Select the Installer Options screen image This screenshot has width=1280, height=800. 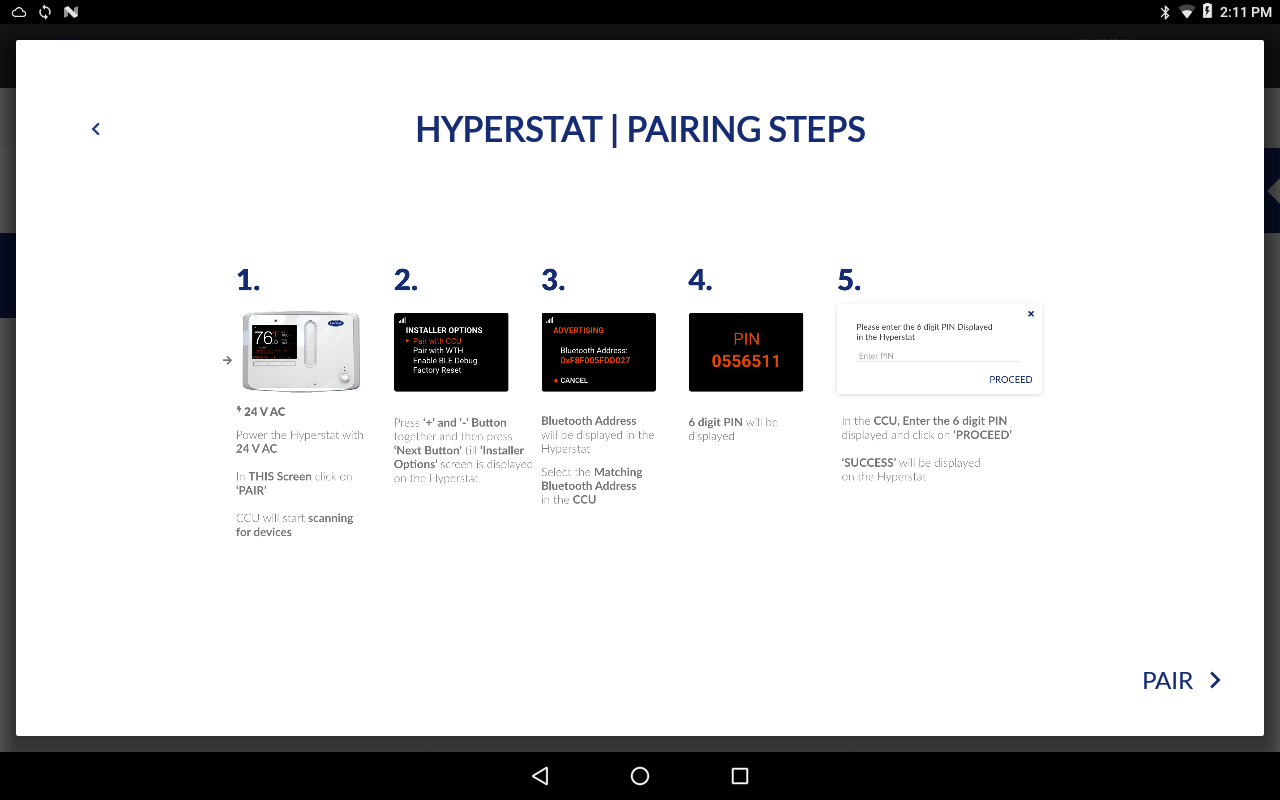(x=451, y=352)
